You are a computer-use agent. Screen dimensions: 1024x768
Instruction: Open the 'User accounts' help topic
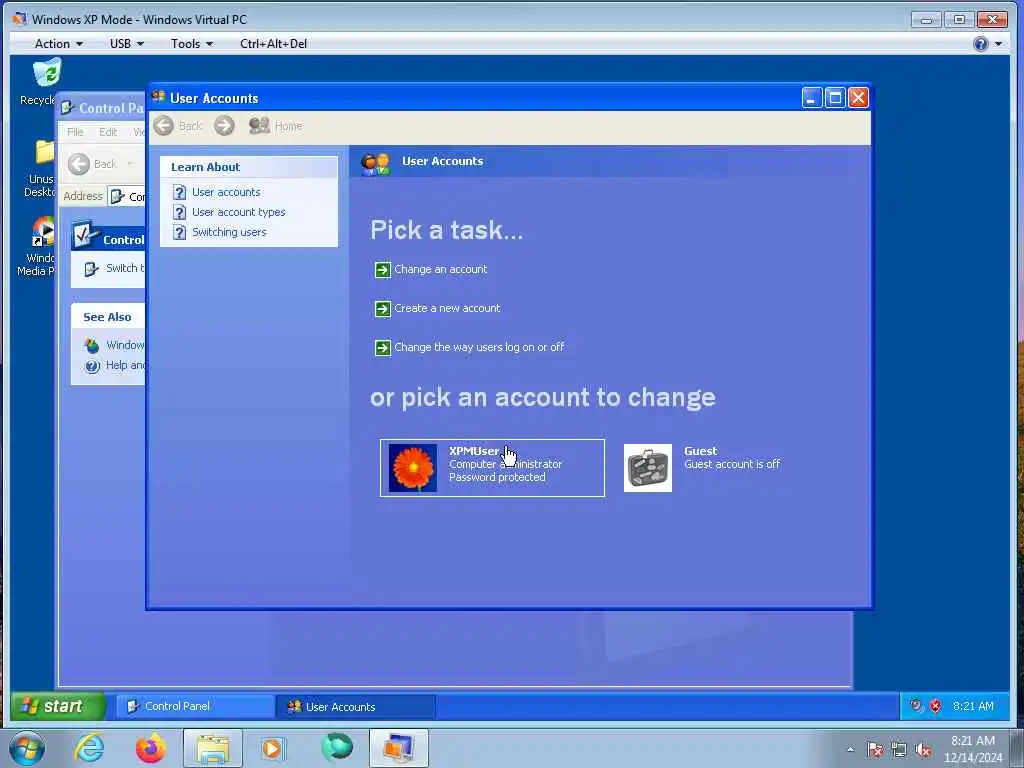(226, 192)
